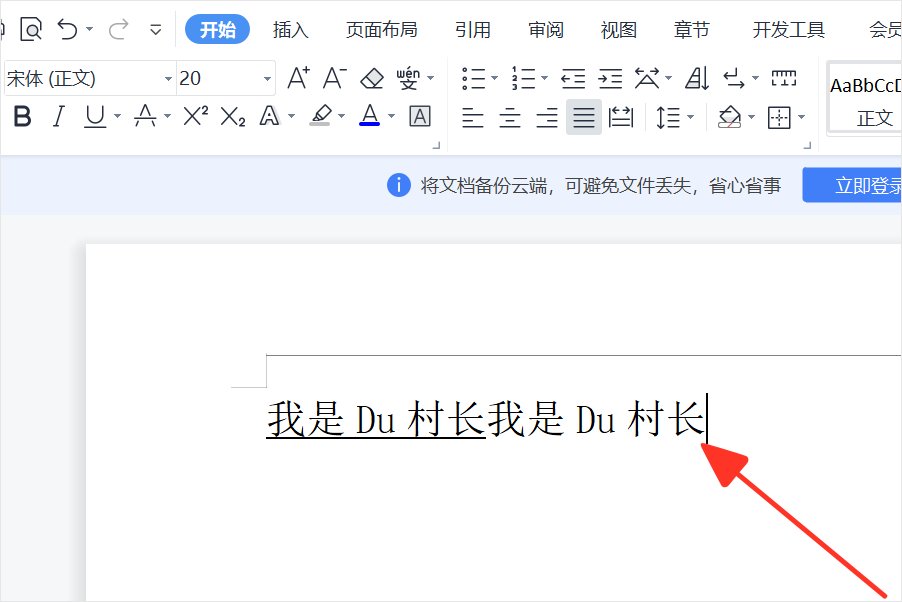Image resolution: width=902 pixels, height=602 pixels.
Task: Open the 审阅 ribbon tab
Action: [x=546, y=30]
